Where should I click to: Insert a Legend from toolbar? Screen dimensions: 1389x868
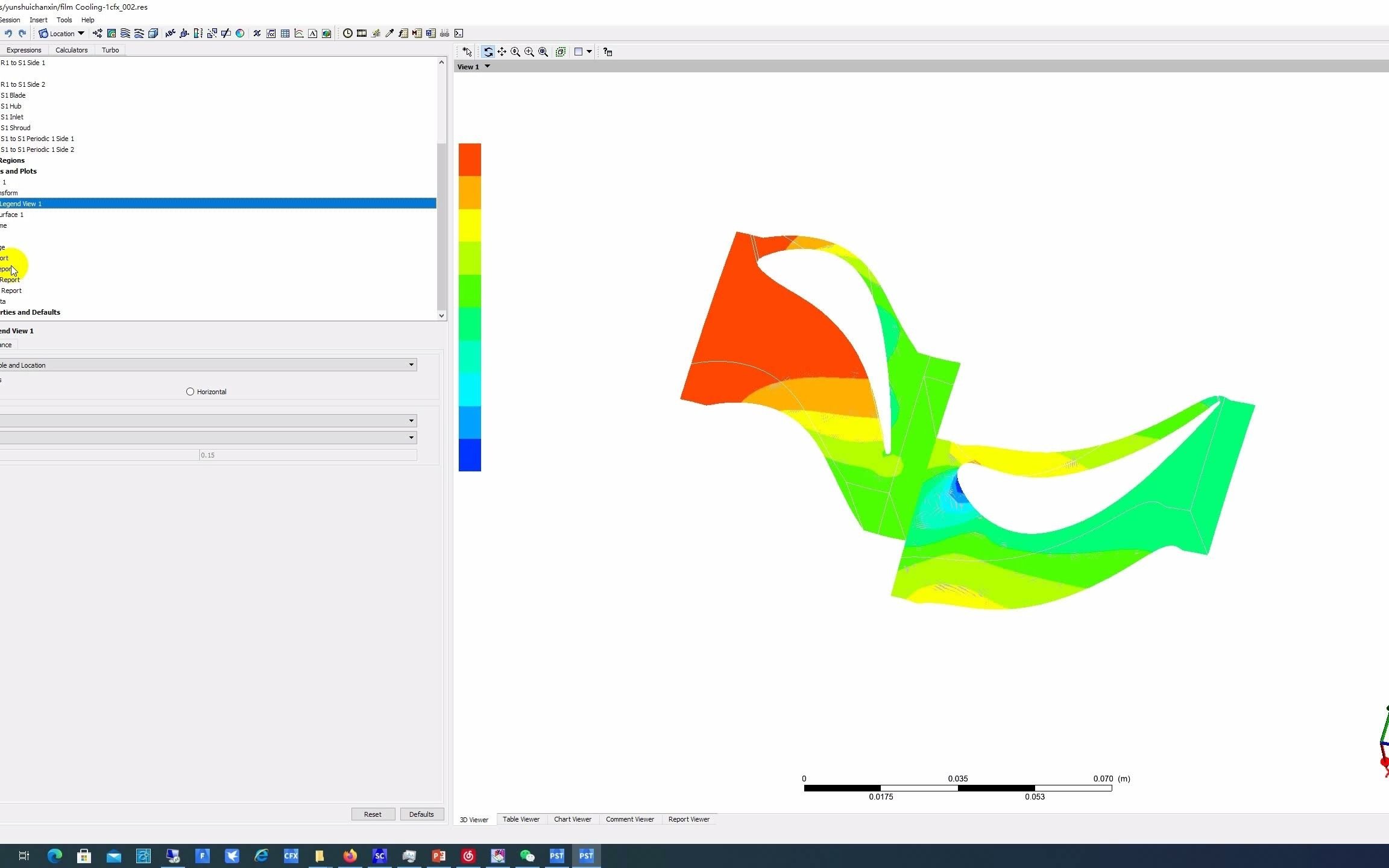tap(198, 34)
